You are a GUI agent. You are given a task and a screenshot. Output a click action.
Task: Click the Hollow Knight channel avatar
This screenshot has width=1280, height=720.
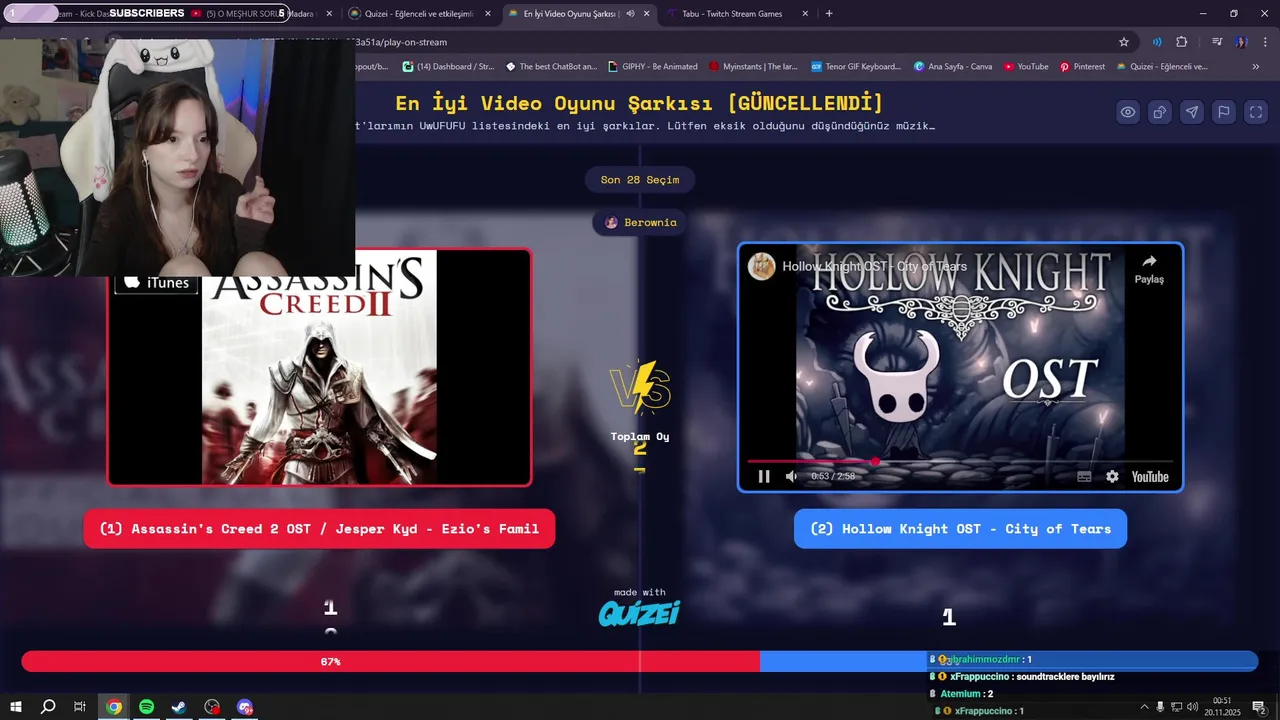762,266
